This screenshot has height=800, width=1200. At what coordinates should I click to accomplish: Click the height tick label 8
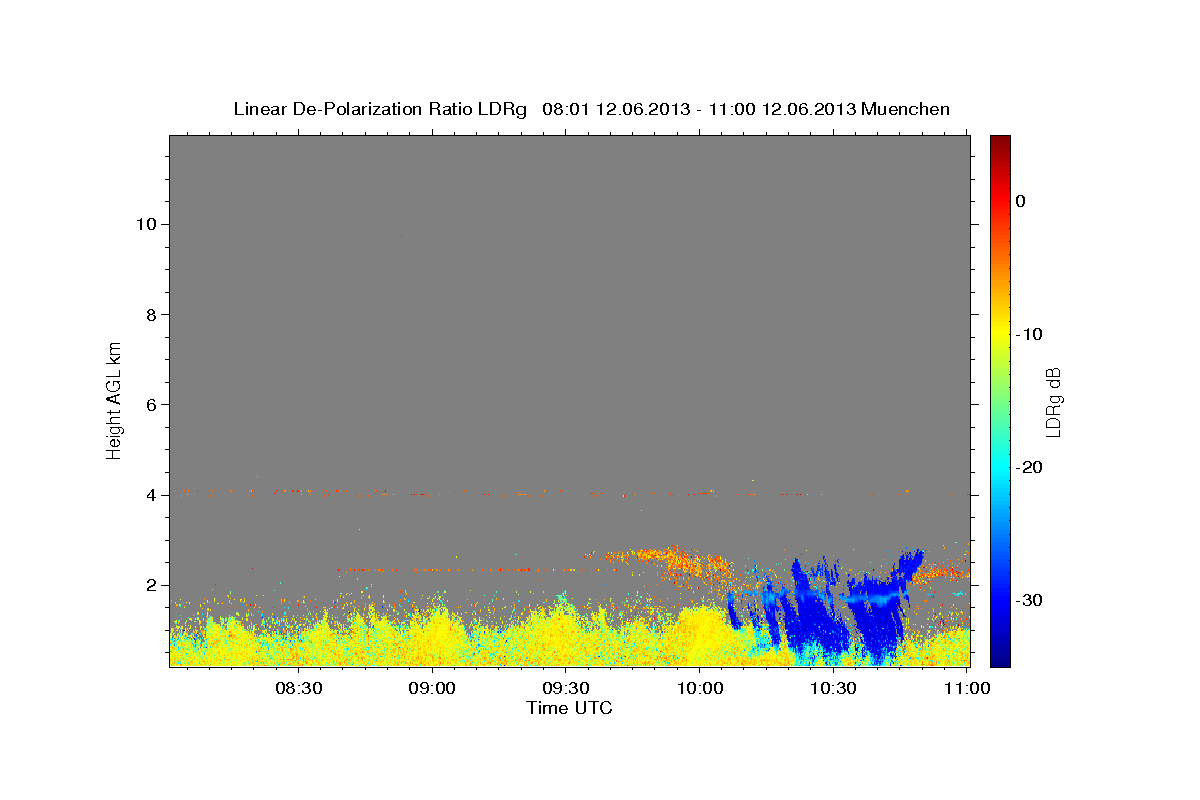point(149,314)
